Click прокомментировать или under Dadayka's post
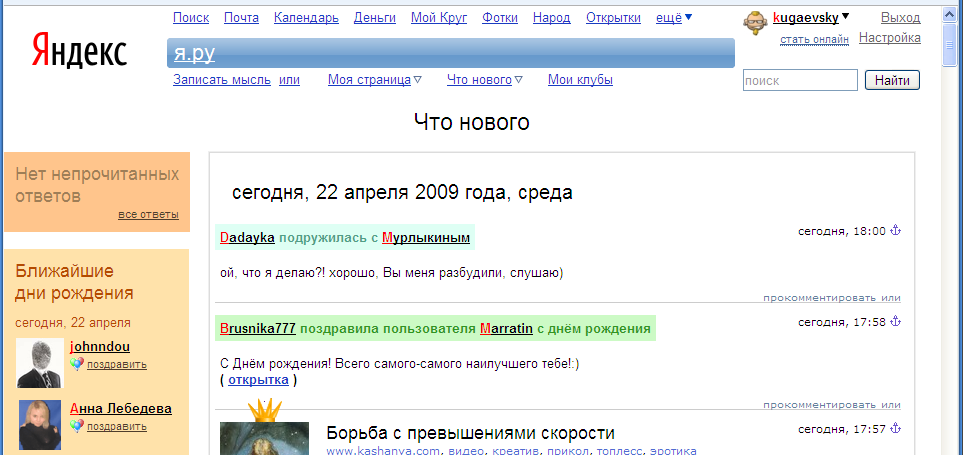Viewport: 963px width, 455px height. pyautogui.click(x=832, y=298)
